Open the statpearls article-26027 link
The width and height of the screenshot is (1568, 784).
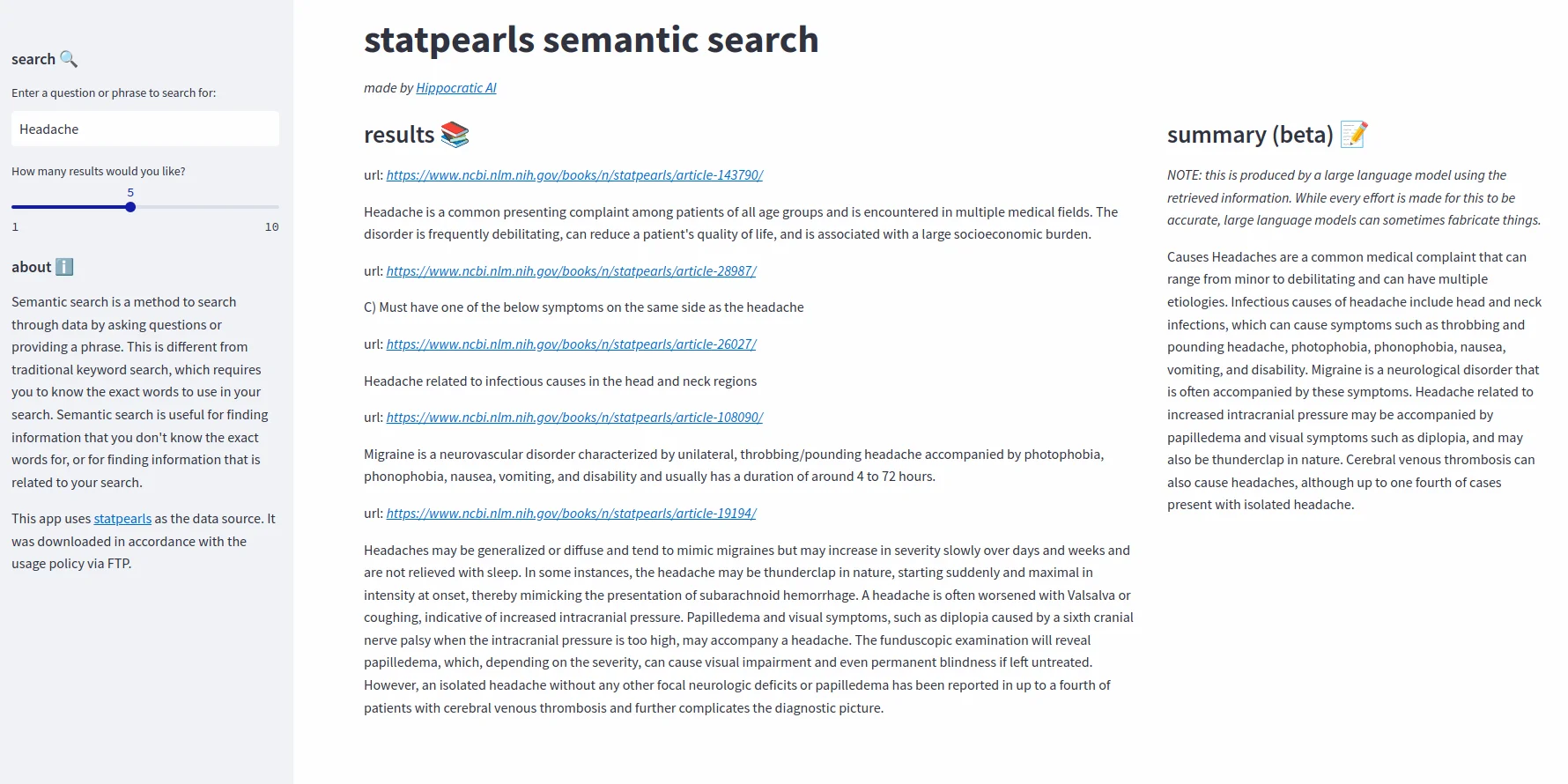(571, 344)
